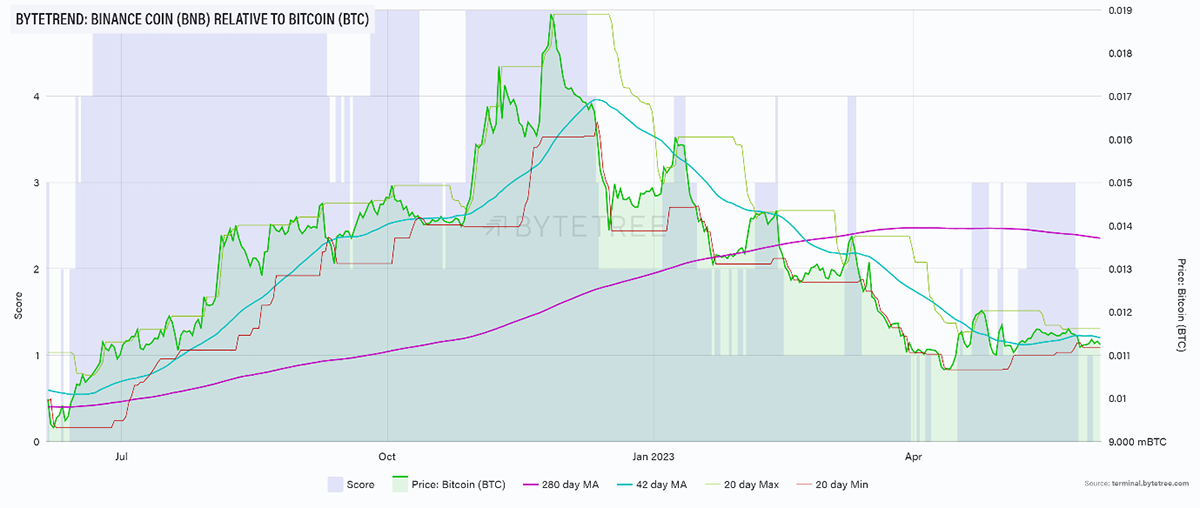Click the Score axis value 4
Screen dimensions: 1200x508
click(37, 97)
